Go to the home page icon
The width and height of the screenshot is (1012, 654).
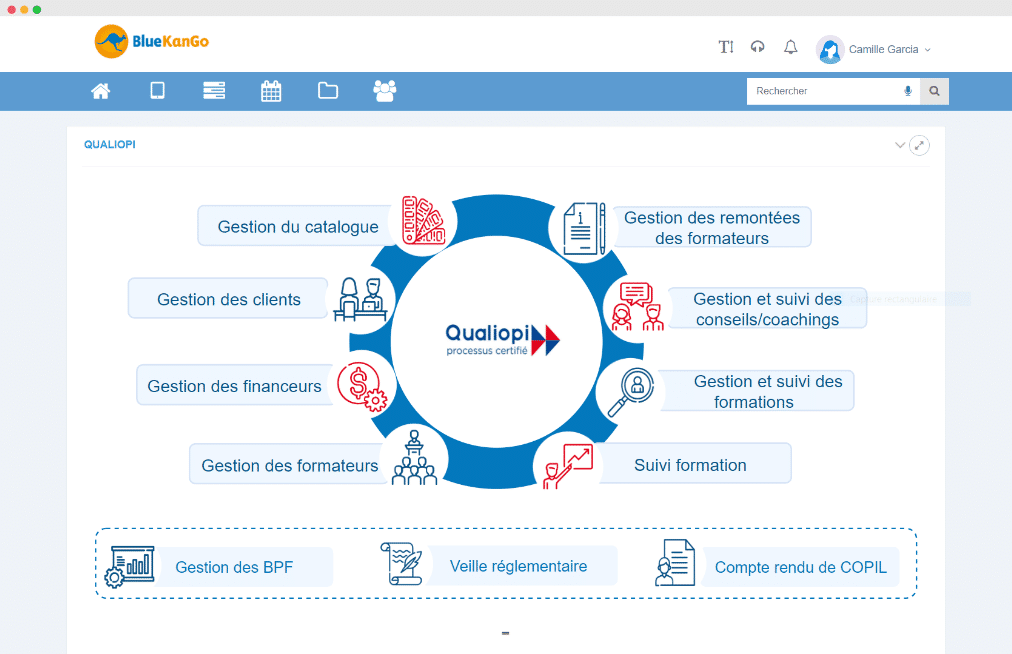[x=101, y=91]
